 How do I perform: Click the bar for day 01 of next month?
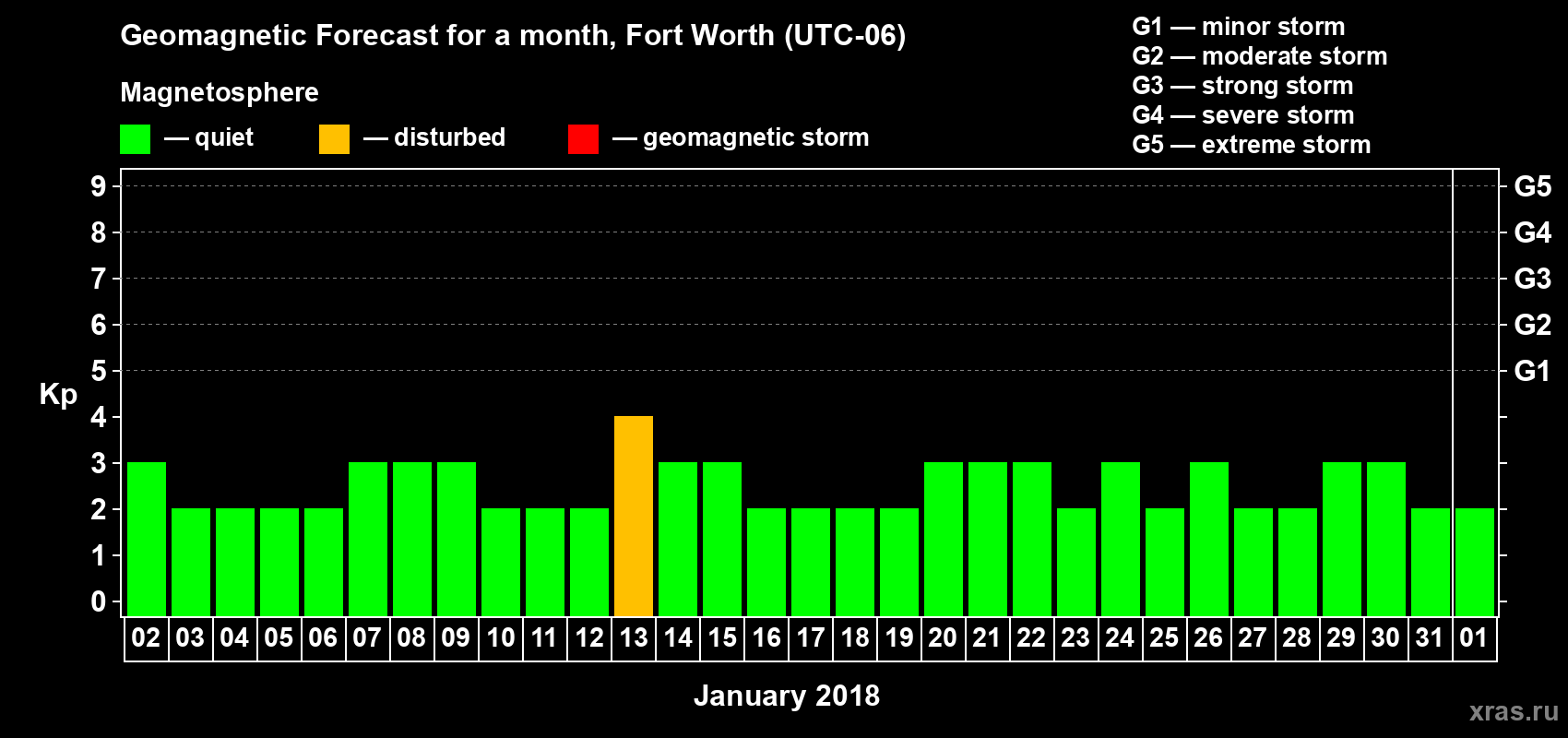(1475, 562)
